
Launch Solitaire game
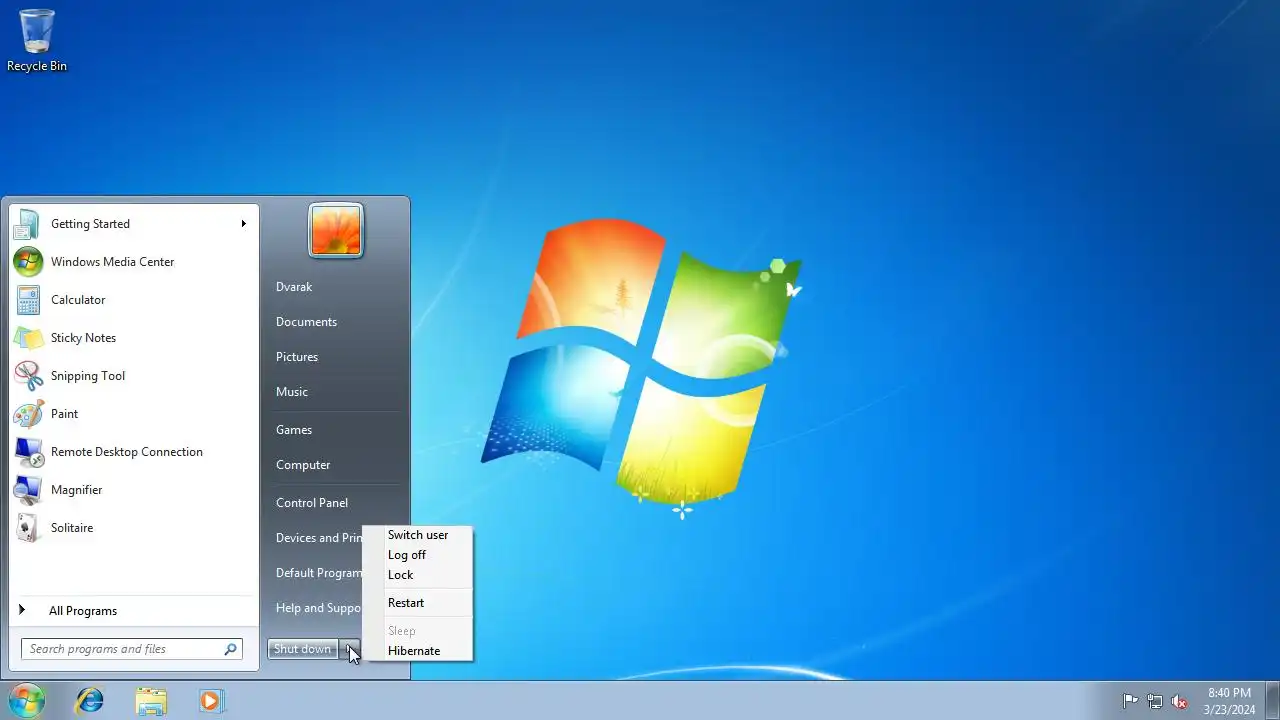134,528
